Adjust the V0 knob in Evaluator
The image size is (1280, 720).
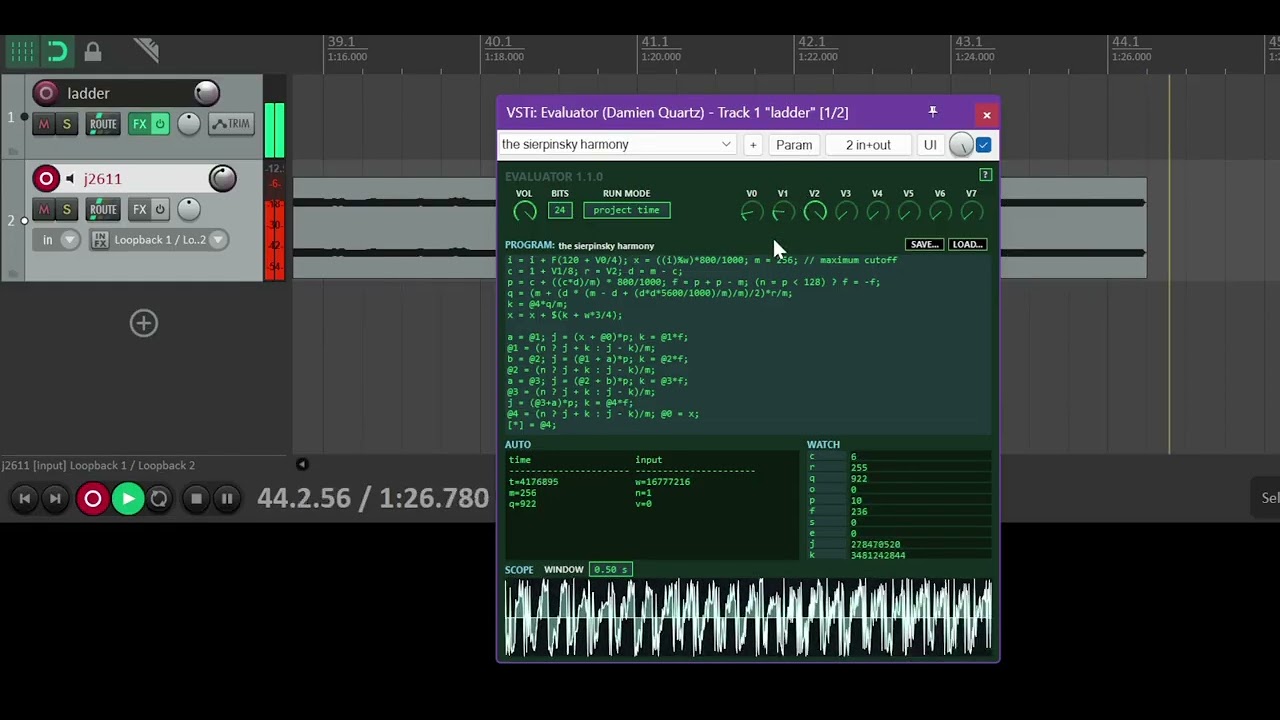point(752,212)
